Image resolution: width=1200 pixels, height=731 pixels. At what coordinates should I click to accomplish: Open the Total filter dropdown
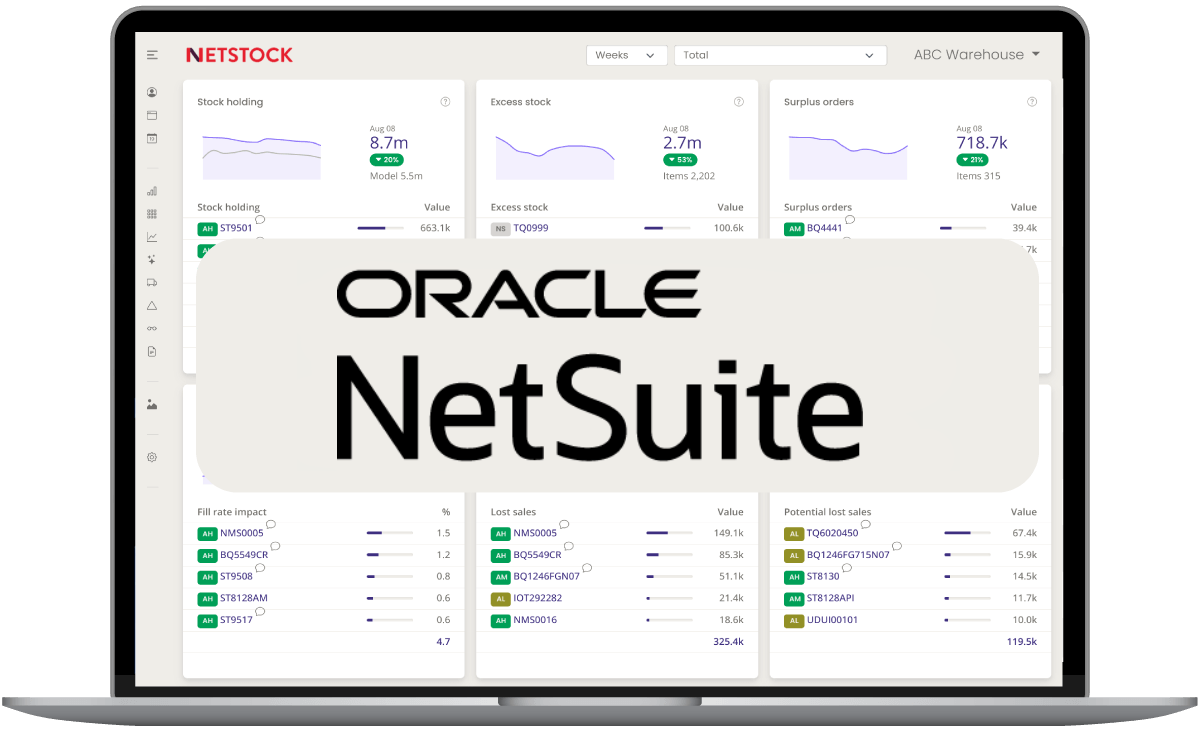[780, 55]
